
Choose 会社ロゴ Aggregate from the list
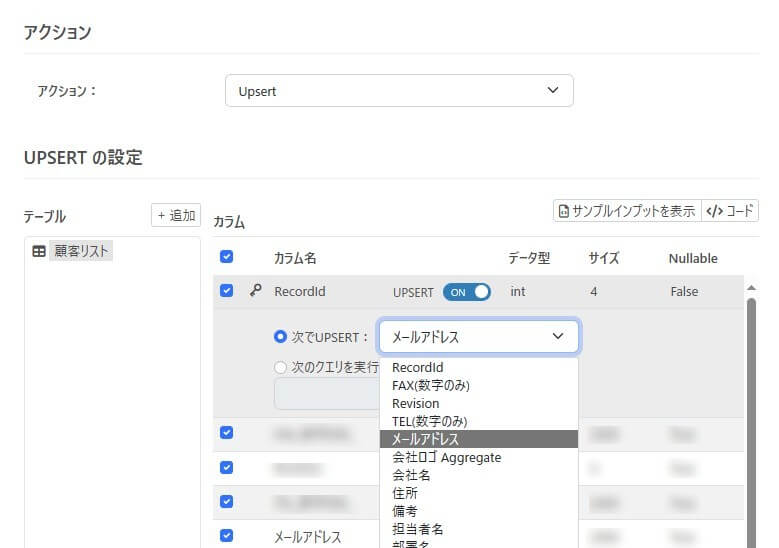coord(479,457)
